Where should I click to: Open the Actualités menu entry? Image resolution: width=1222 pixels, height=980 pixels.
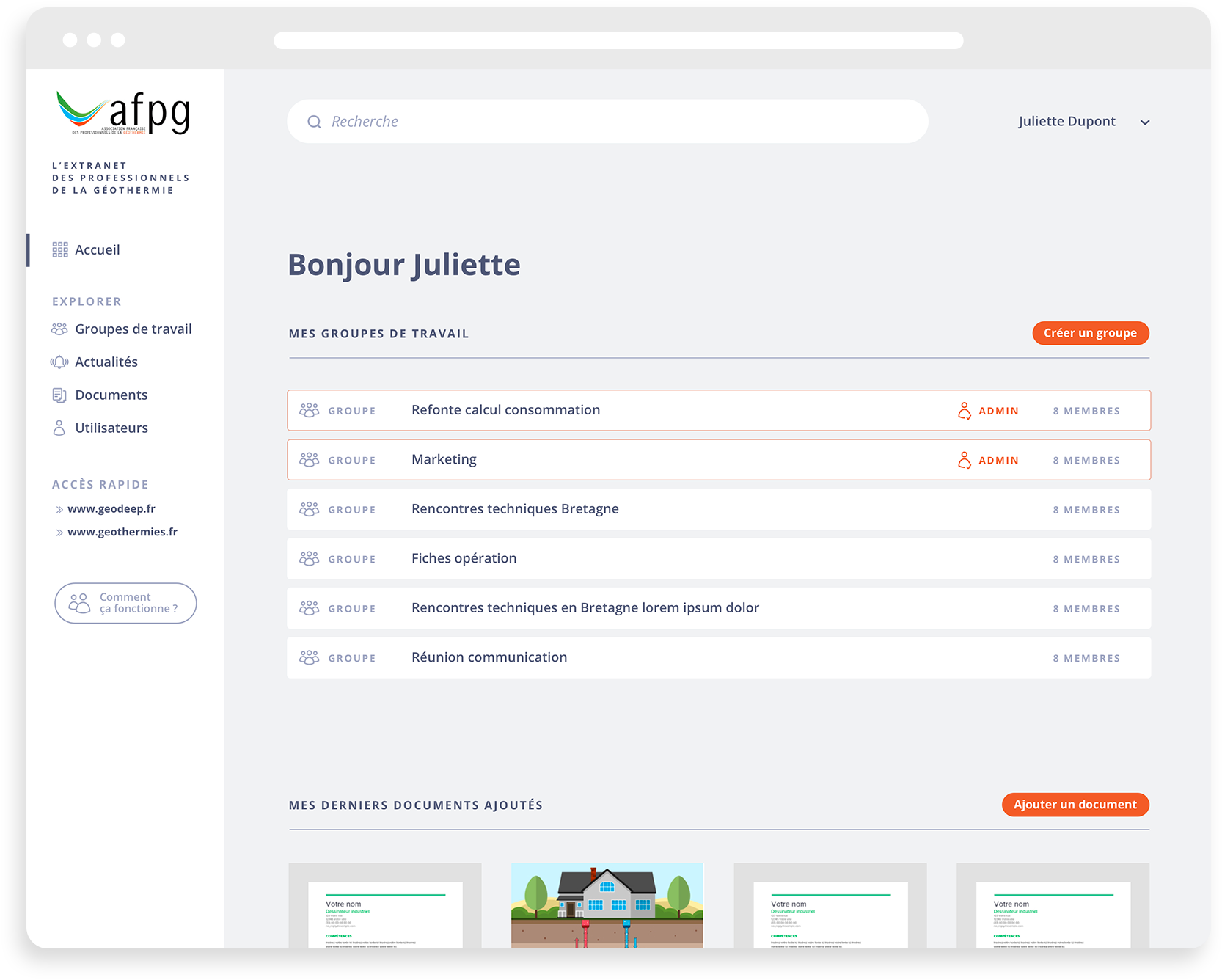(94, 362)
